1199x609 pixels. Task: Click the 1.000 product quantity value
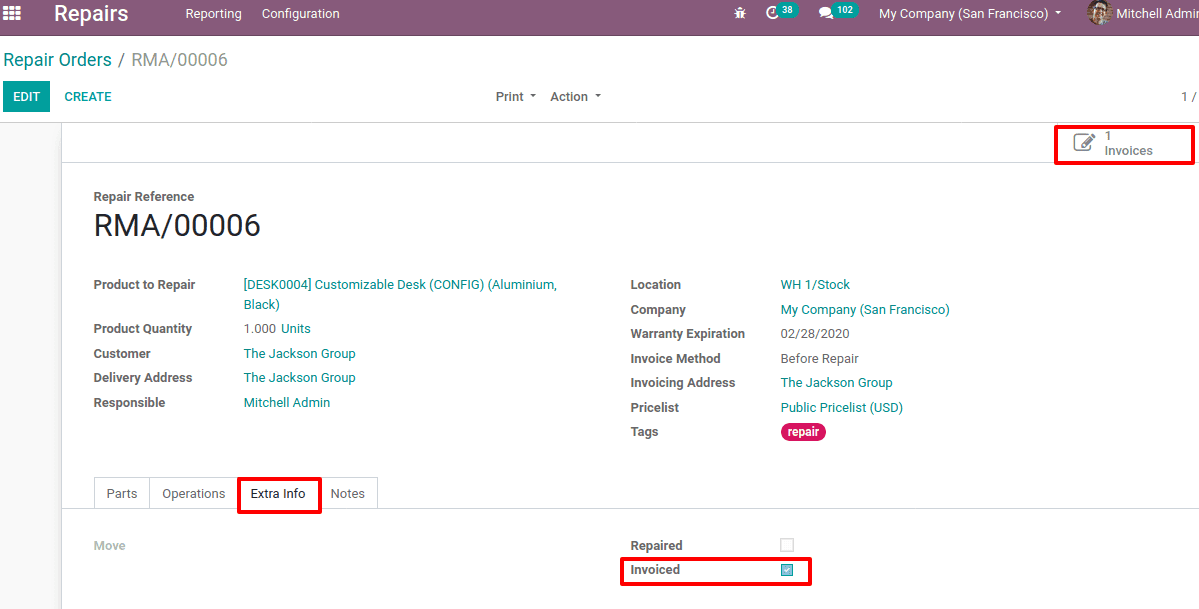point(260,329)
